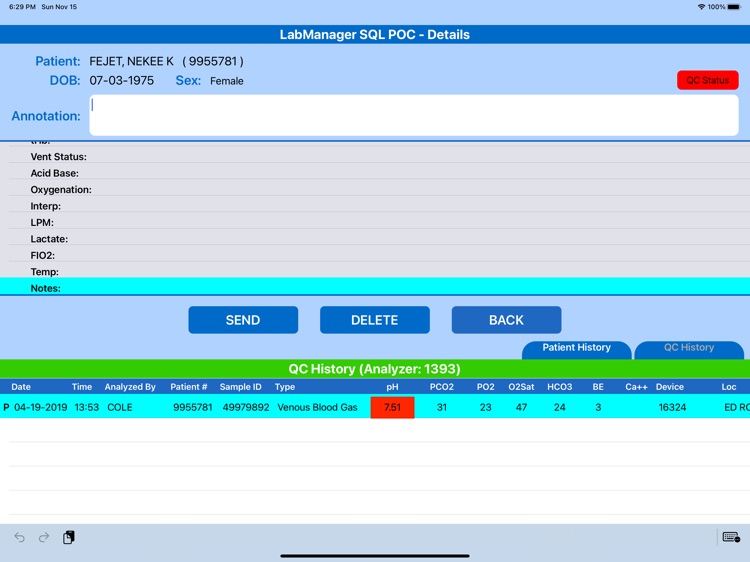Tap the clipboard paste icon
Screen dimensions: 750x562
69,537
